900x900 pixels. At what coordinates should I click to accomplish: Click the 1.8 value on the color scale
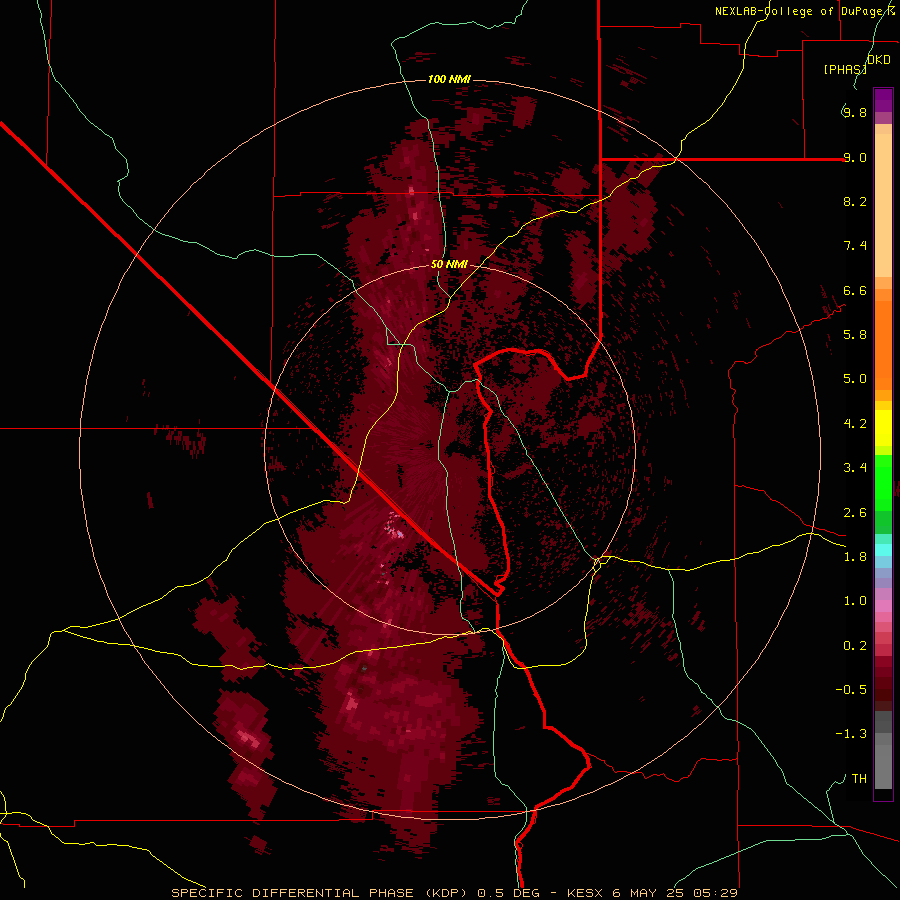[x=855, y=557]
